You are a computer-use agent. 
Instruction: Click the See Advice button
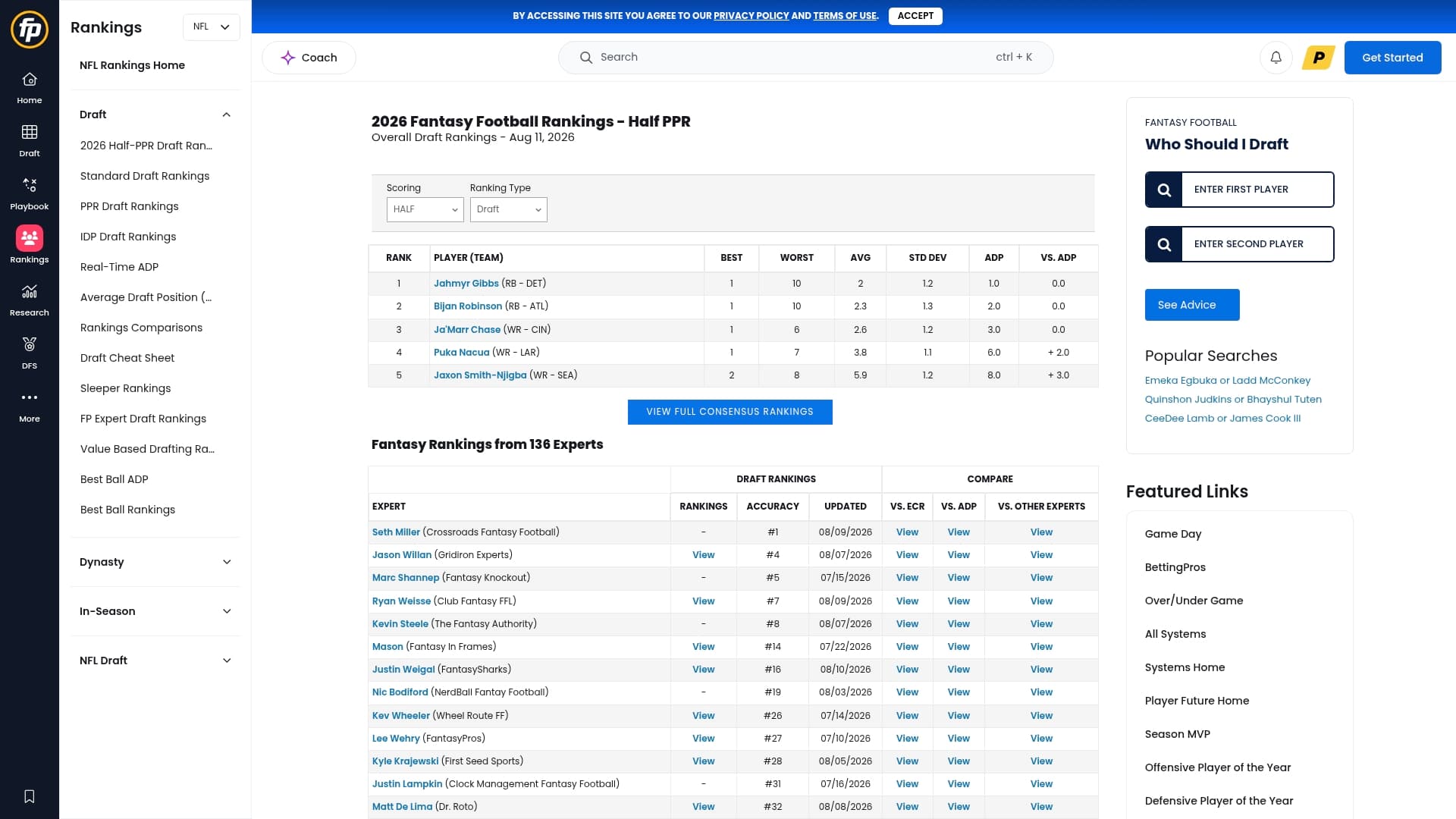tap(1192, 305)
